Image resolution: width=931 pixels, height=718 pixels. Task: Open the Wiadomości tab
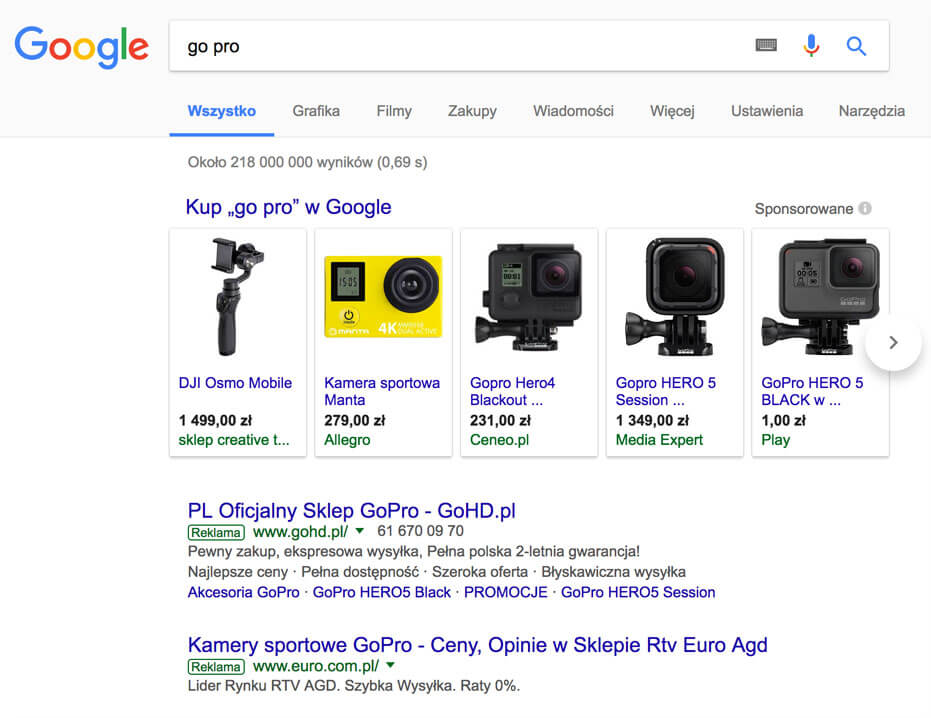click(573, 111)
